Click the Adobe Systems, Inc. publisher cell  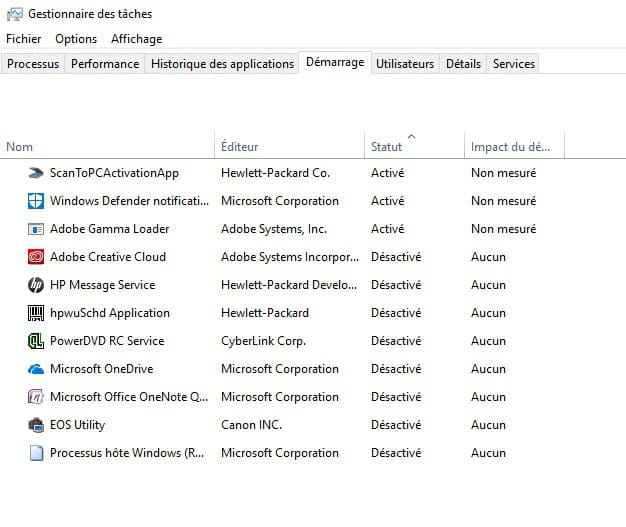[x=274, y=229]
